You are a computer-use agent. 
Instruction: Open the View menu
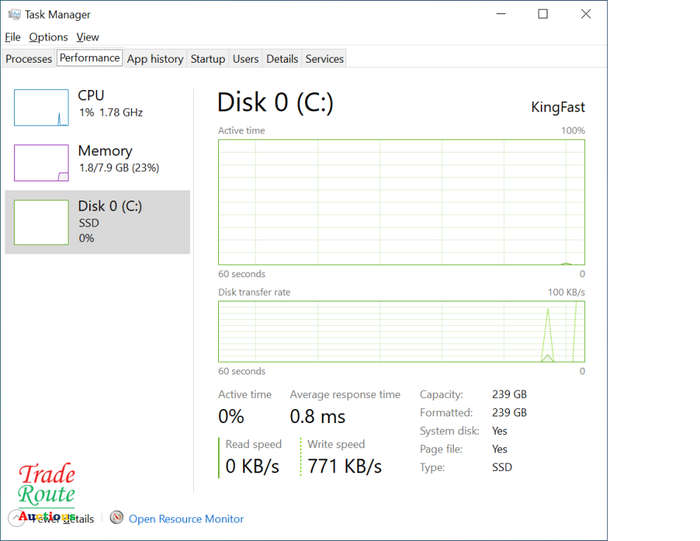[88, 37]
